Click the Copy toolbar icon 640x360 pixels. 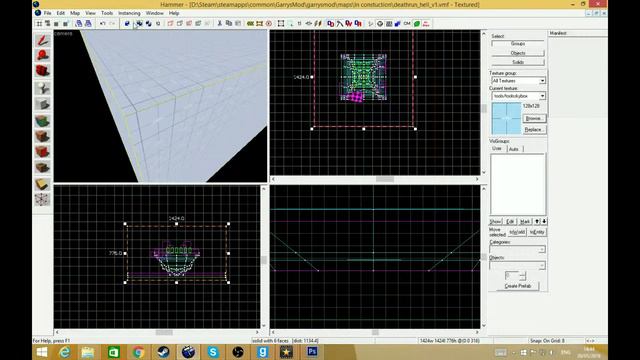pos(229,24)
